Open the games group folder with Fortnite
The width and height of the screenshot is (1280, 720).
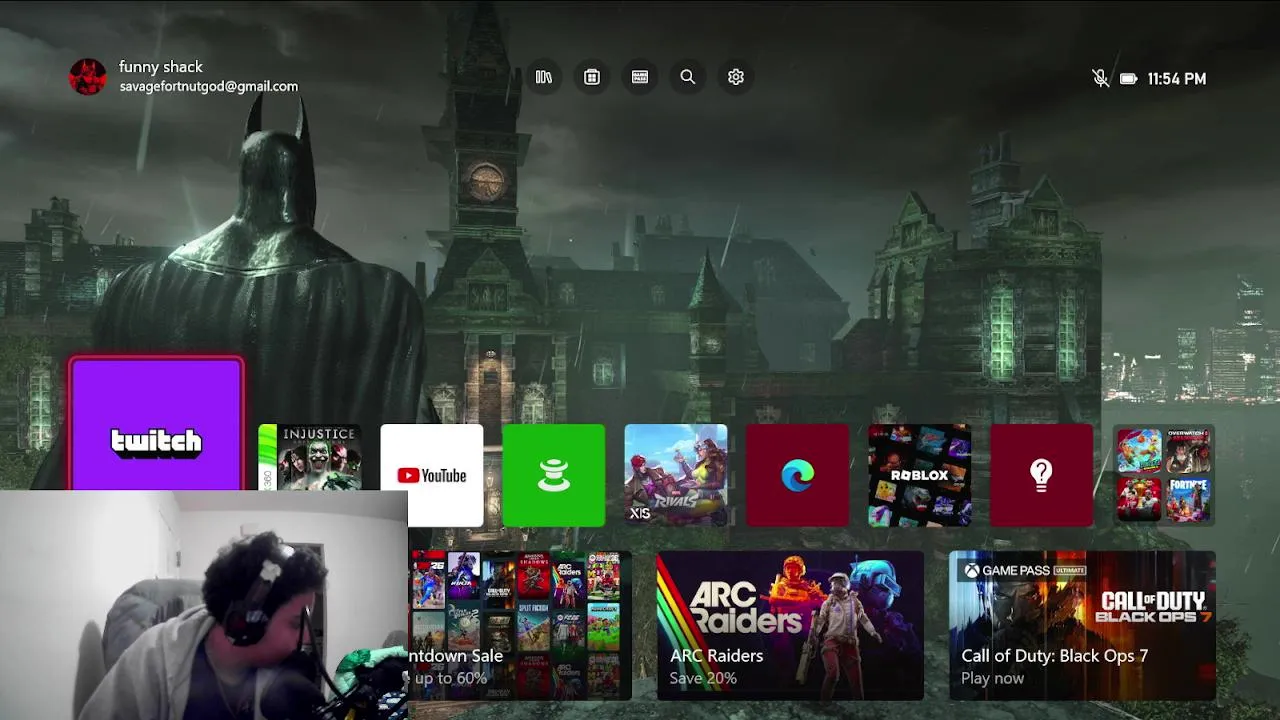pos(1164,475)
